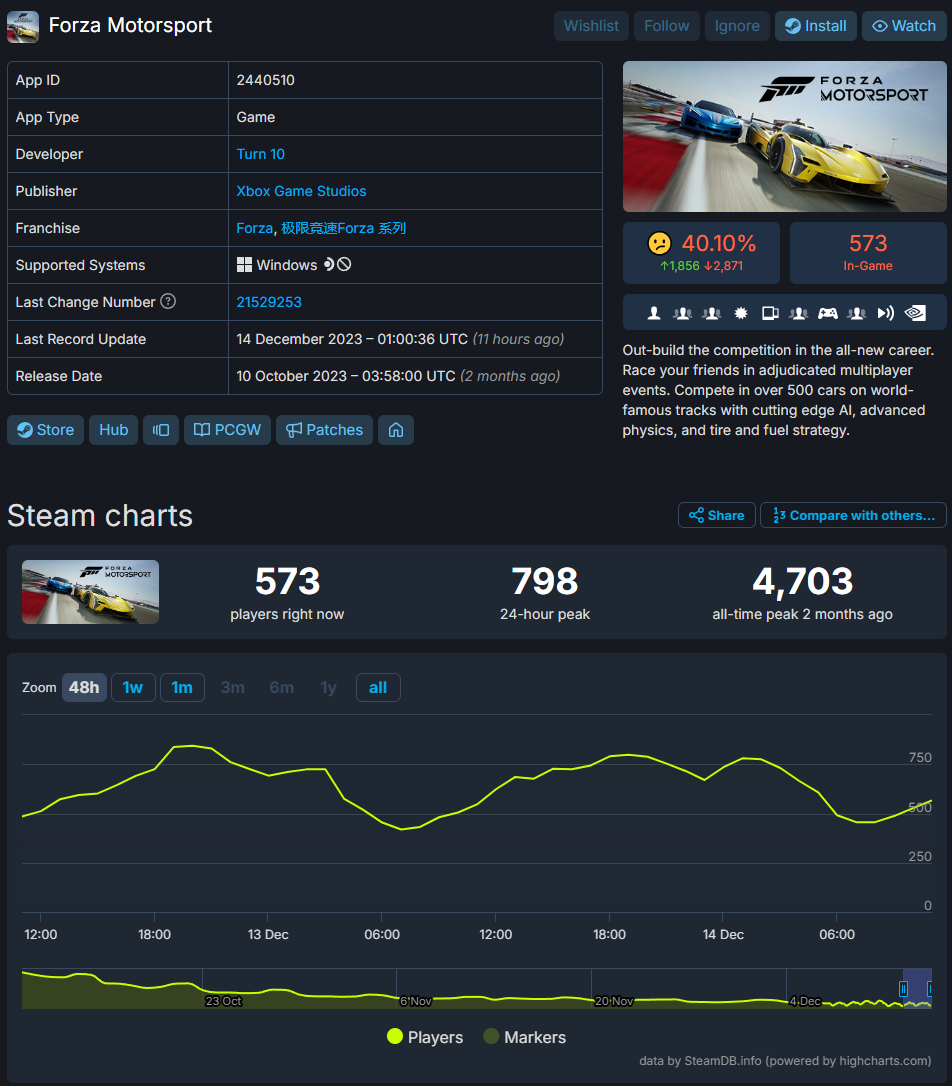
Task: Open Compare with others dialog
Action: click(x=853, y=515)
